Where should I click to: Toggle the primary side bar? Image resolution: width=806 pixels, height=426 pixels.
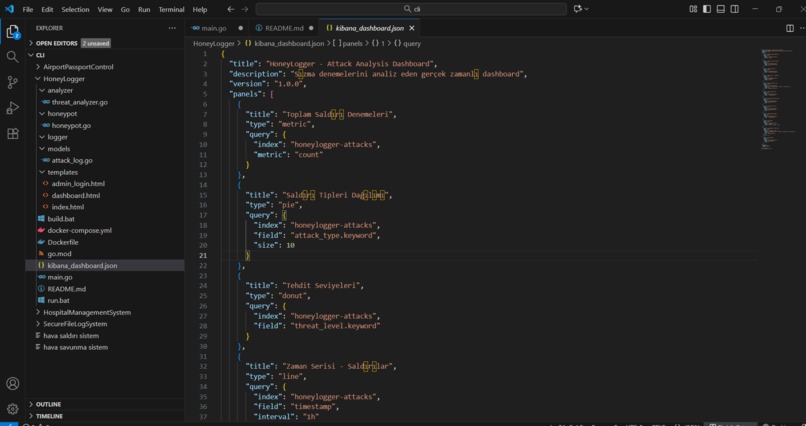click(x=707, y=9)
